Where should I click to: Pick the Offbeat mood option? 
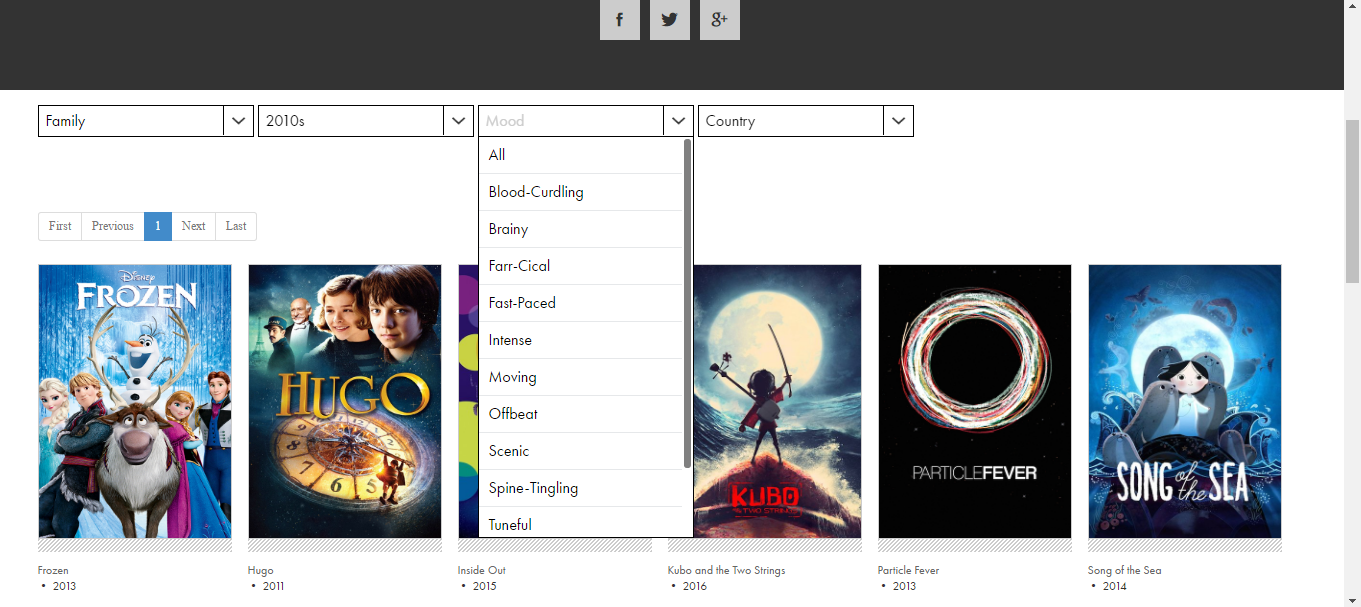[513, 414]
